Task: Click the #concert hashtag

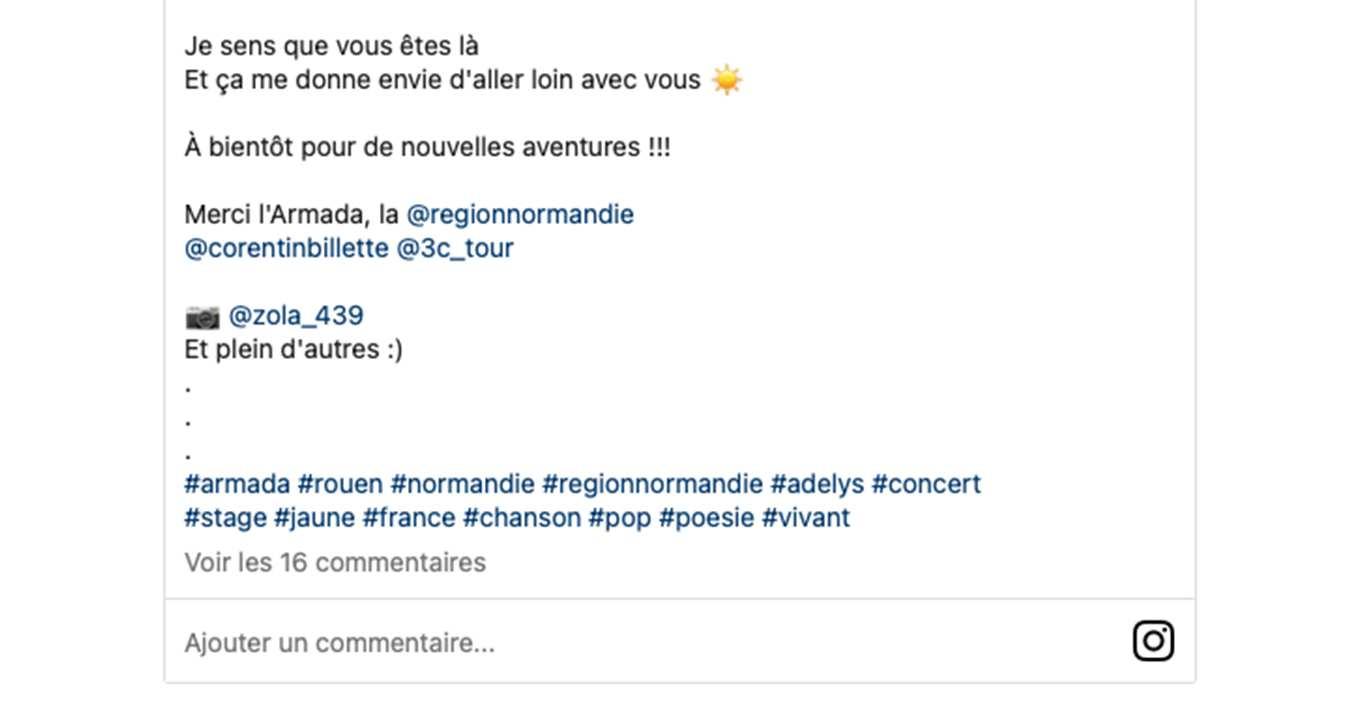Action: (926, 484)
